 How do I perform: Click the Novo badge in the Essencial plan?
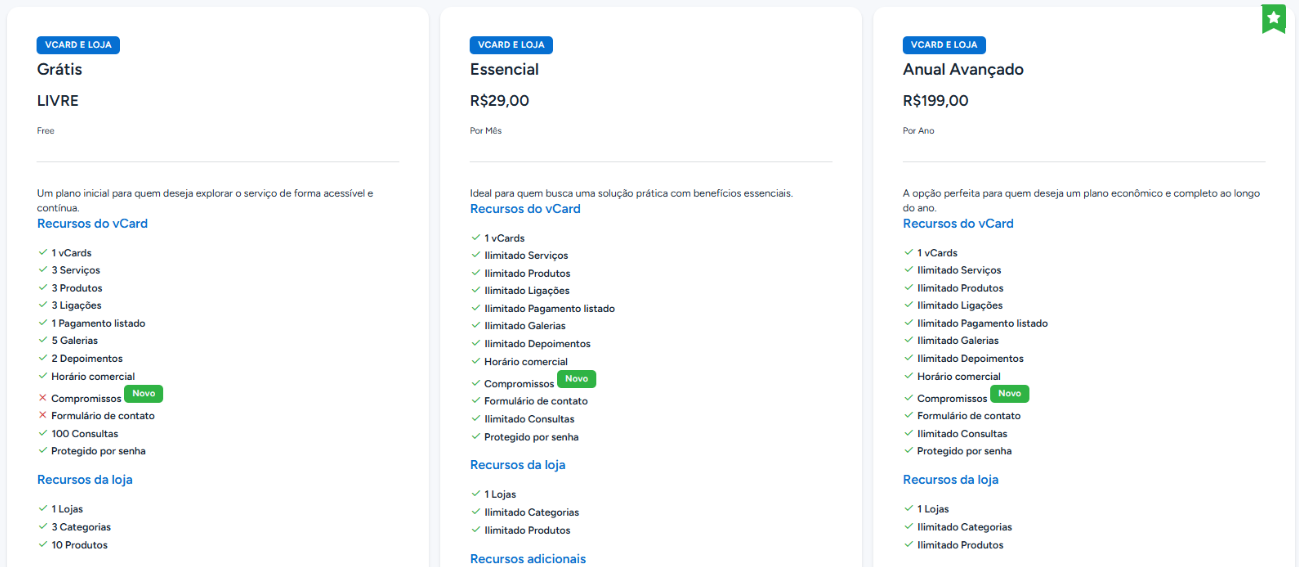[576, 379]
